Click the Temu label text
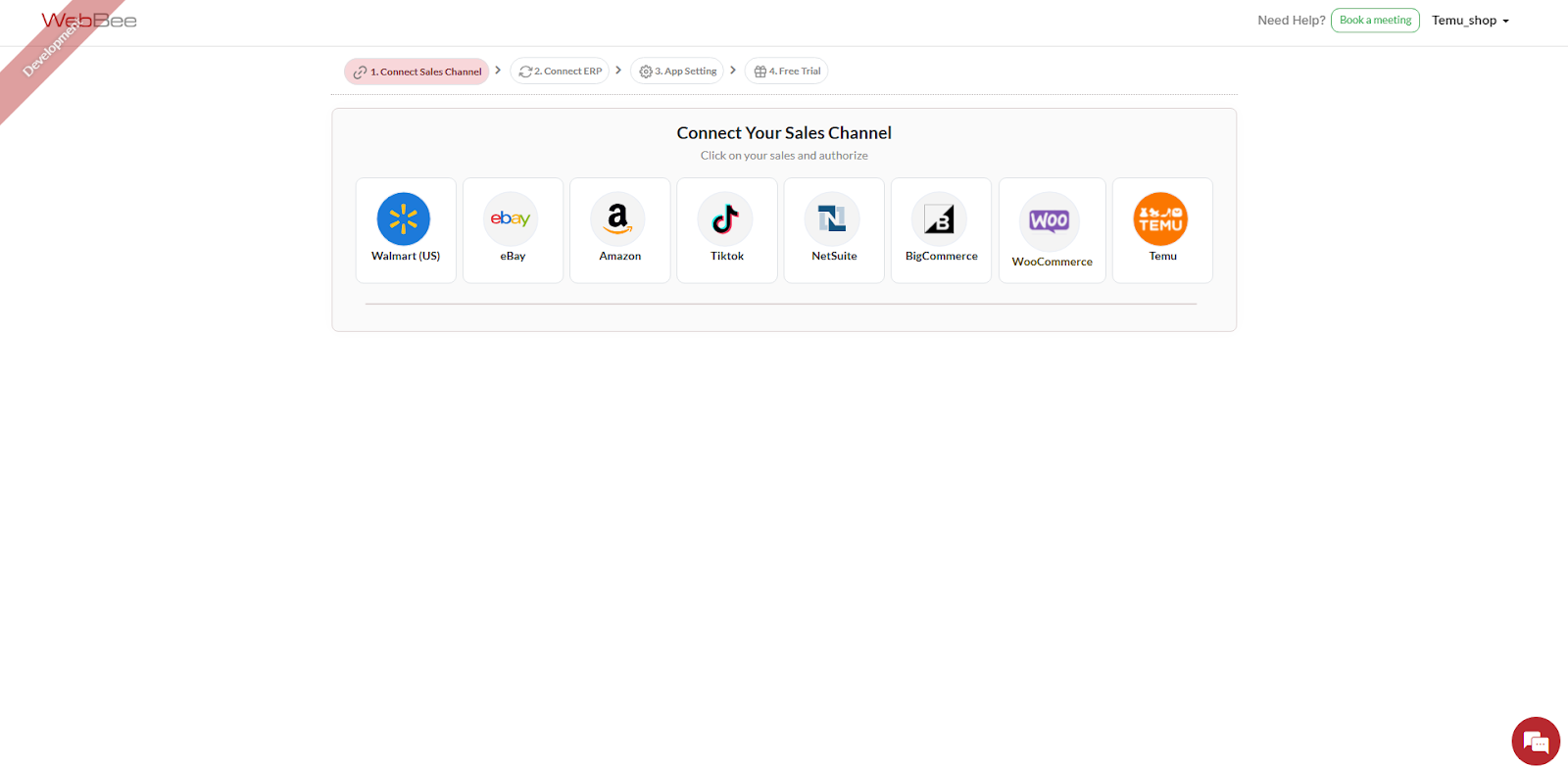 (x=1163, y=257)
